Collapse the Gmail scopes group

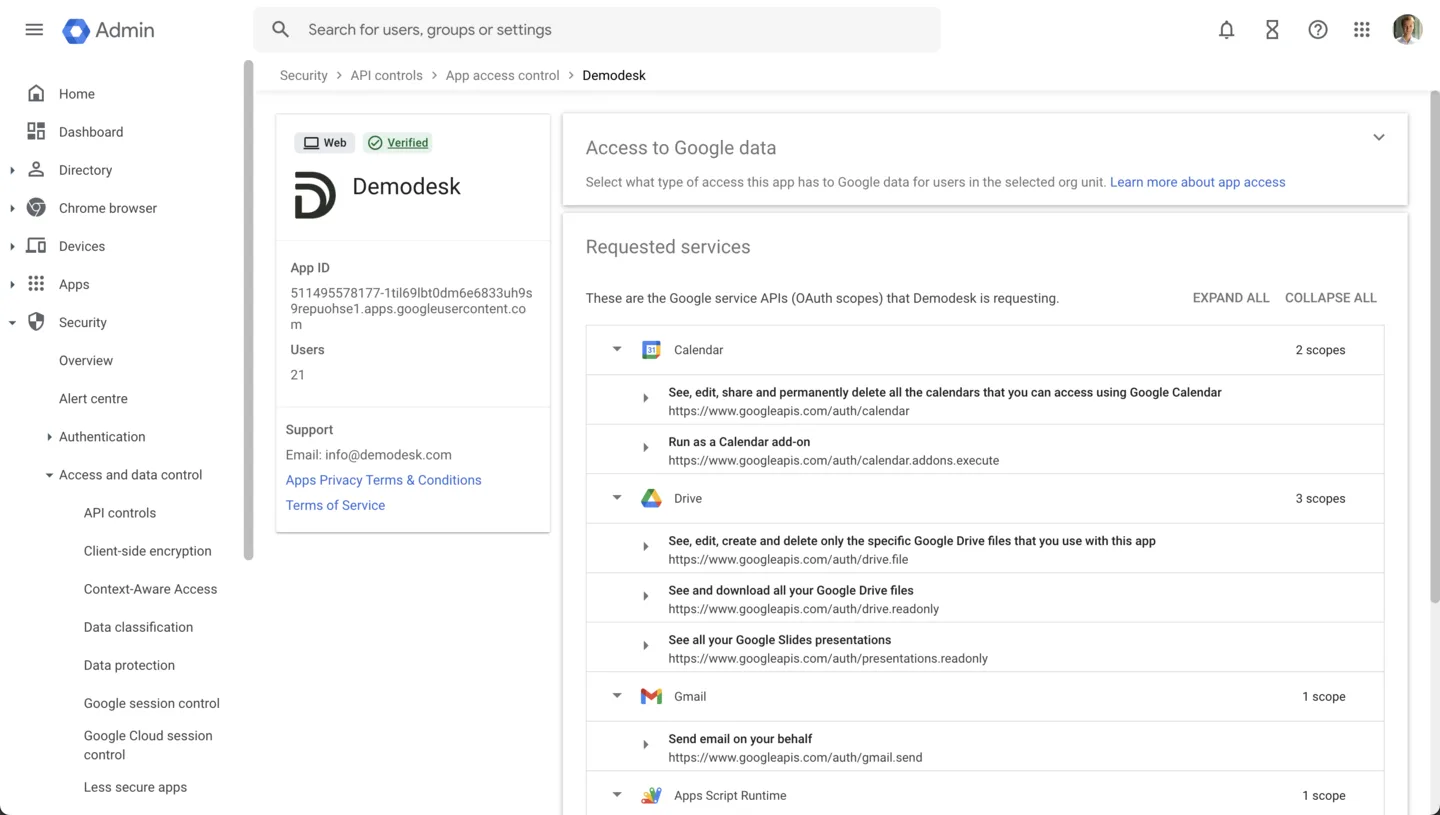click(617, 695)
